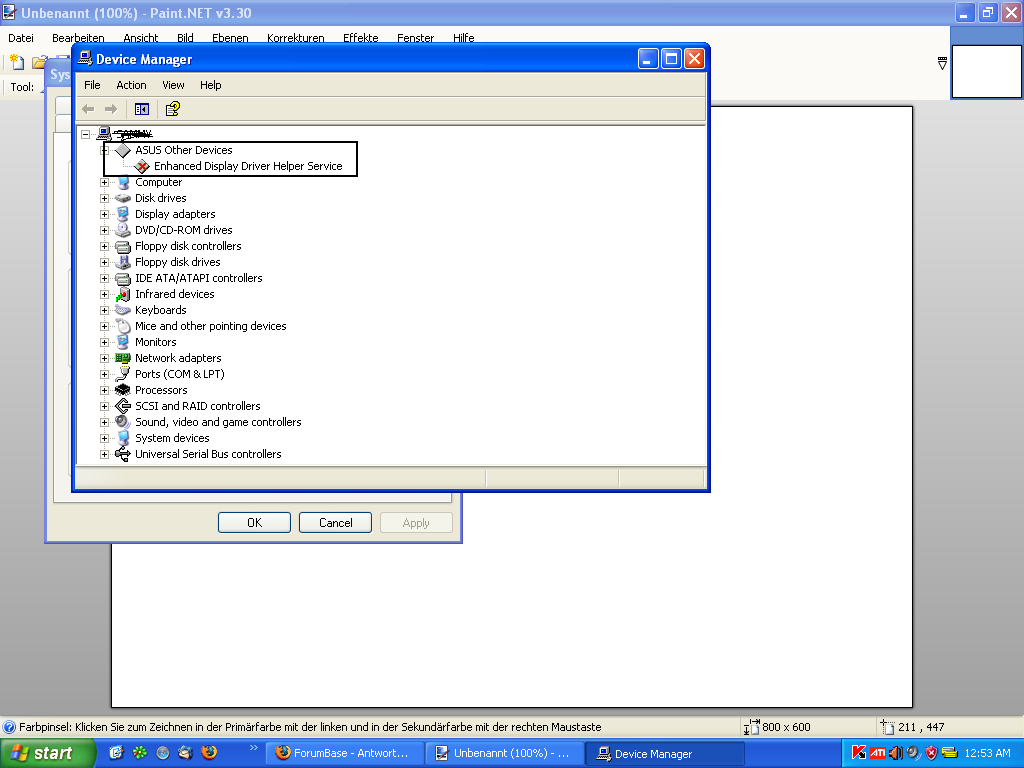Expand the Display adapters category
Viewport: 1024px width, 768px height.
[104, 214]
